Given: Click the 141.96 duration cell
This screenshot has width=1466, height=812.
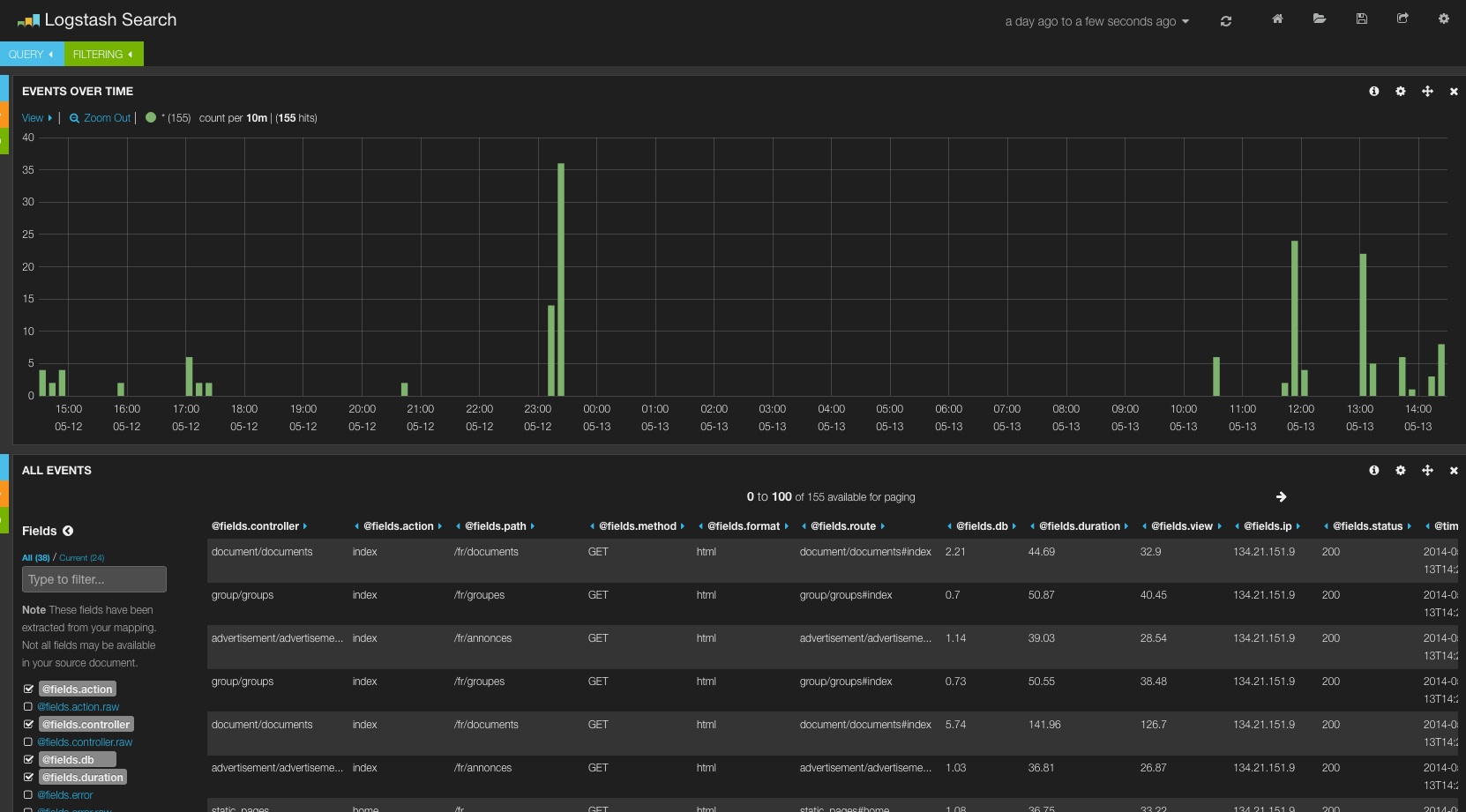Looking at the screenshot, I should pyautogui.click(x=1044, y=725).
